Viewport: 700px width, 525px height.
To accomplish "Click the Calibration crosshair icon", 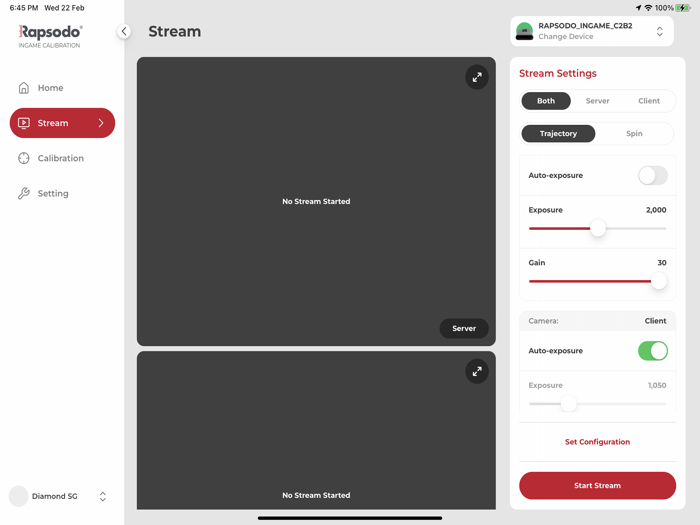I will click(24, 158).
